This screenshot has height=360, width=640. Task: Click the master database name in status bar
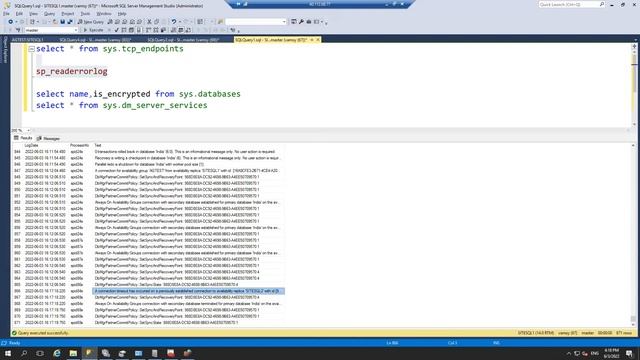pyautogui.click(x=588, y=333)
